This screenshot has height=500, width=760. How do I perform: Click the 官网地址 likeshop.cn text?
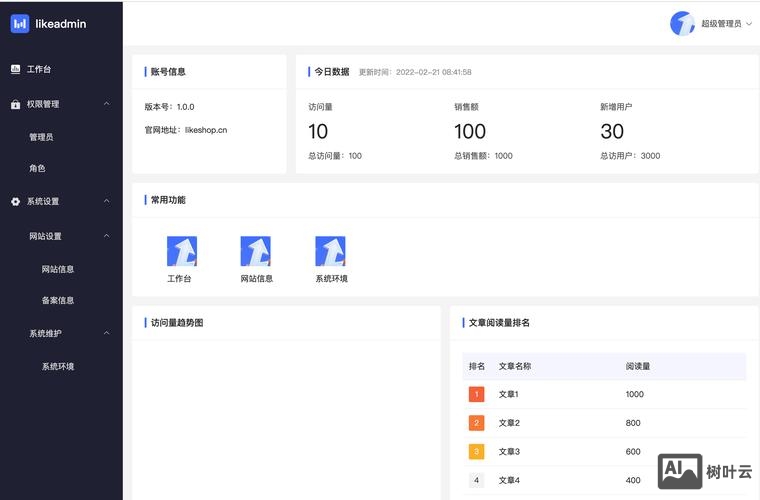click(x=186, y=130)
